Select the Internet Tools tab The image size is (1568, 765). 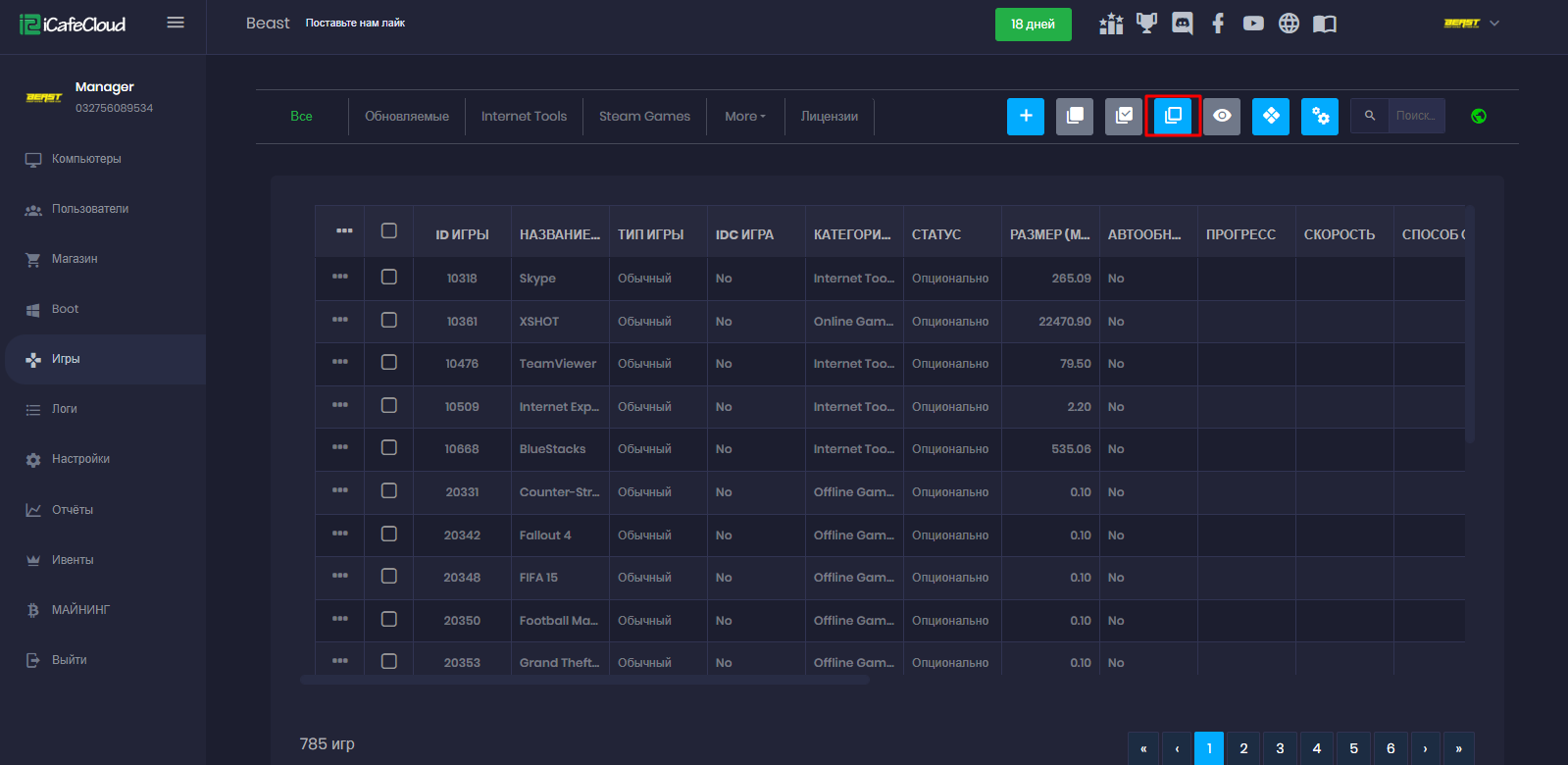(x=524, y=116)
